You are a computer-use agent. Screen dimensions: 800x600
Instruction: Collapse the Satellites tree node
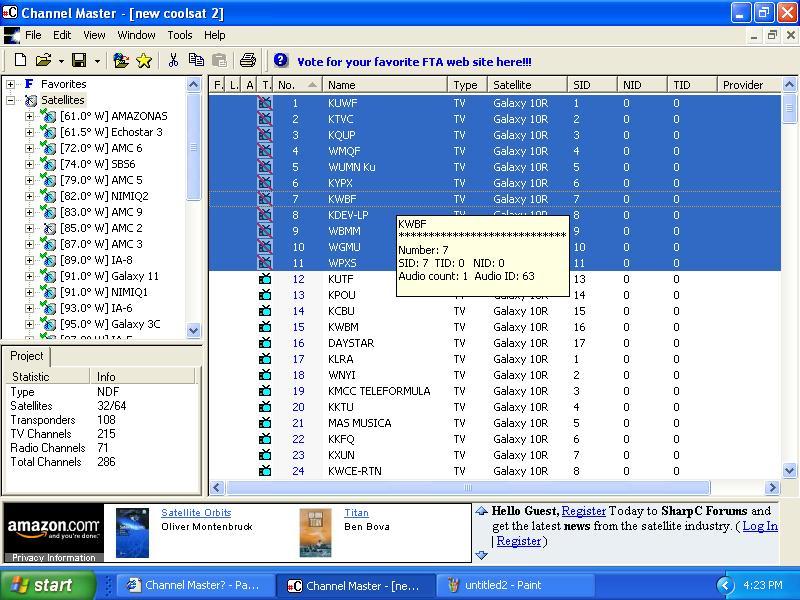click(10, 101)
